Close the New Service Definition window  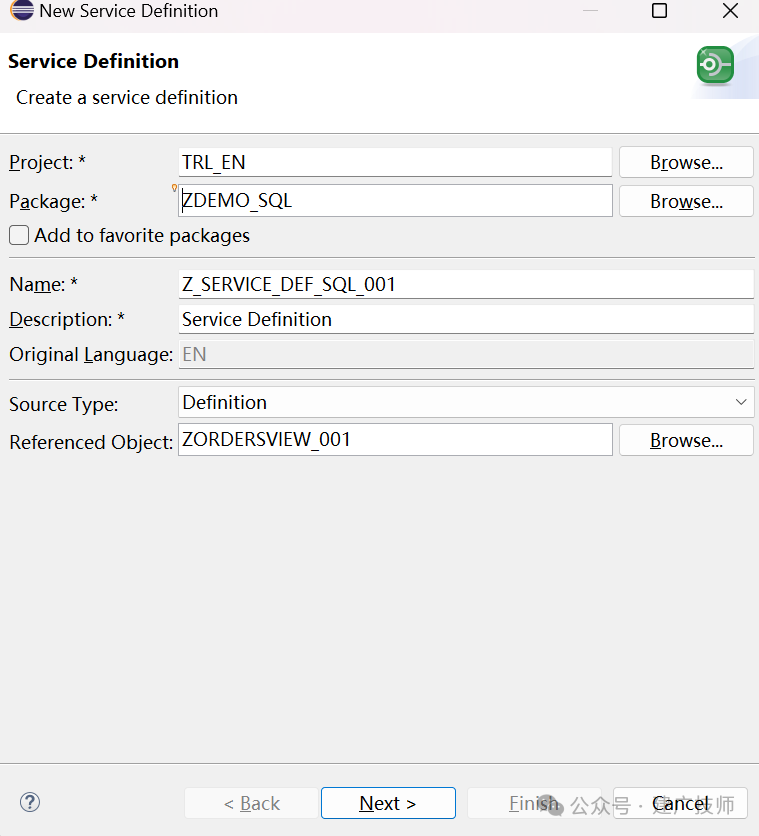(730, 11)
